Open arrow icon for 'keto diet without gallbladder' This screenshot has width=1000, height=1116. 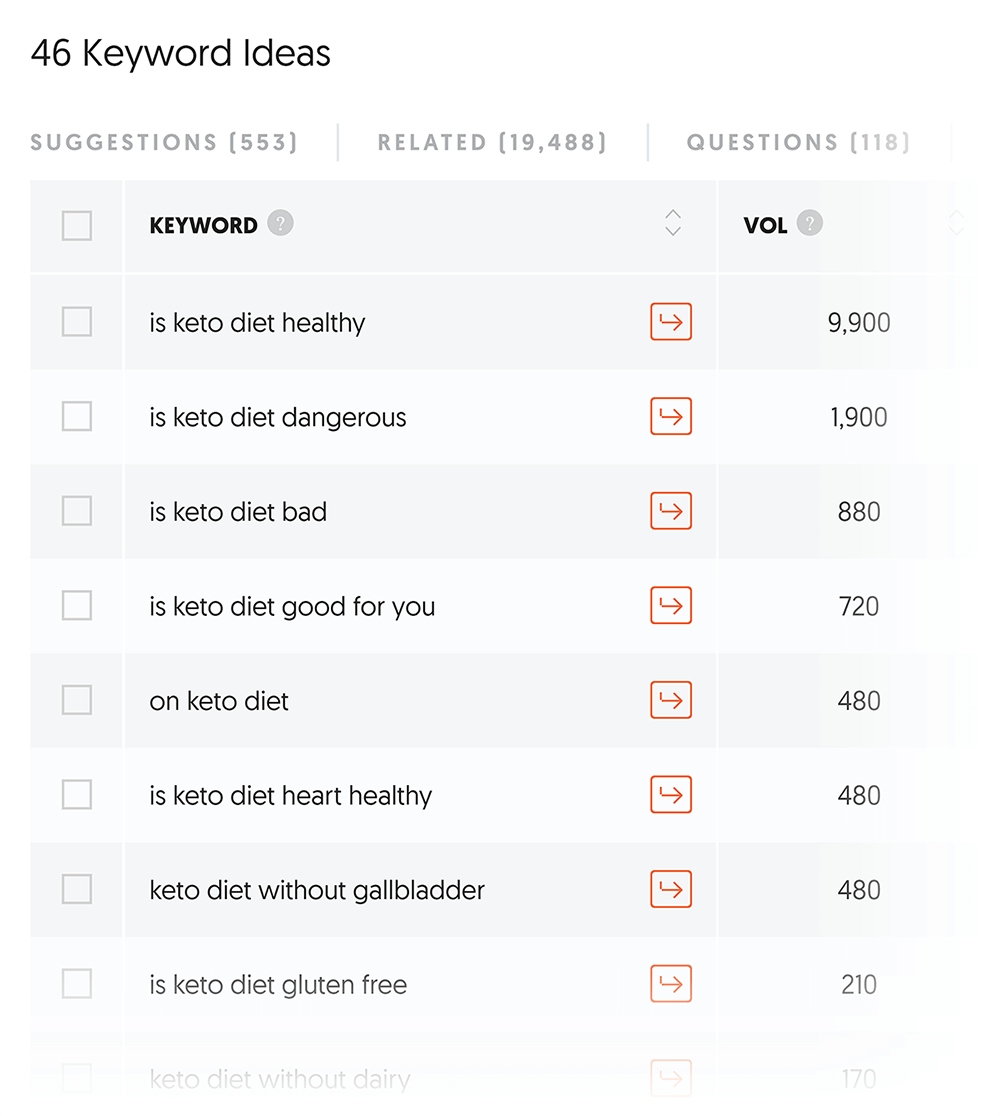(671, 889)
